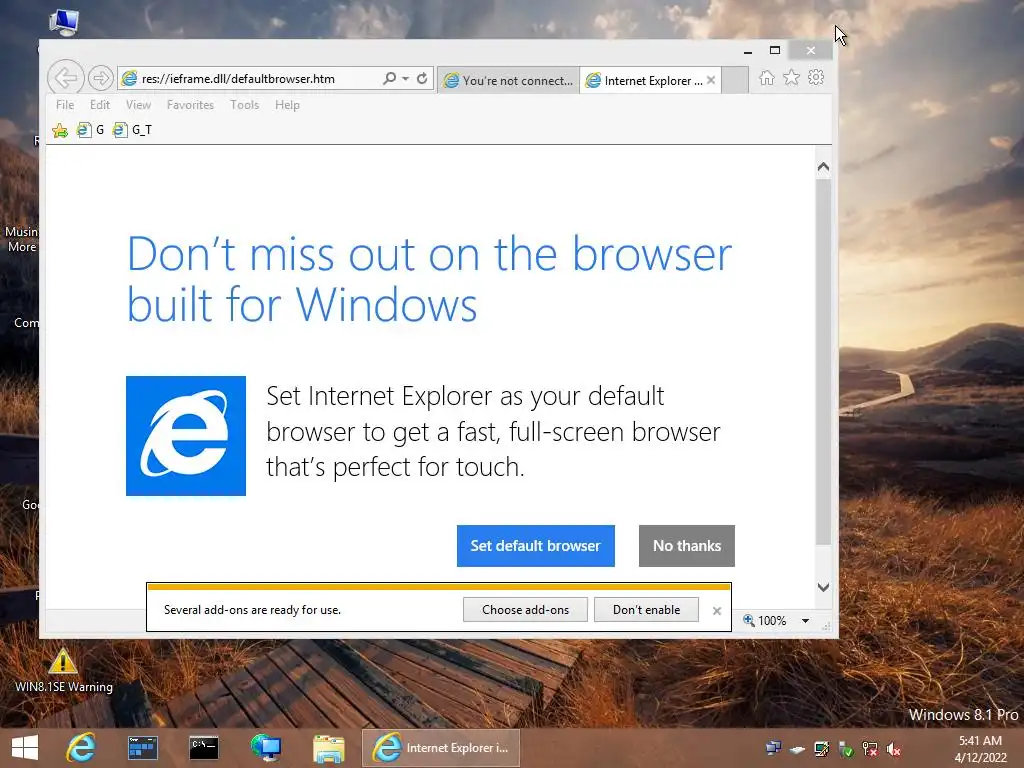Click the safely remove hardware tray icon
Viewport: 1024px width, 768px height.
(797, 749)
